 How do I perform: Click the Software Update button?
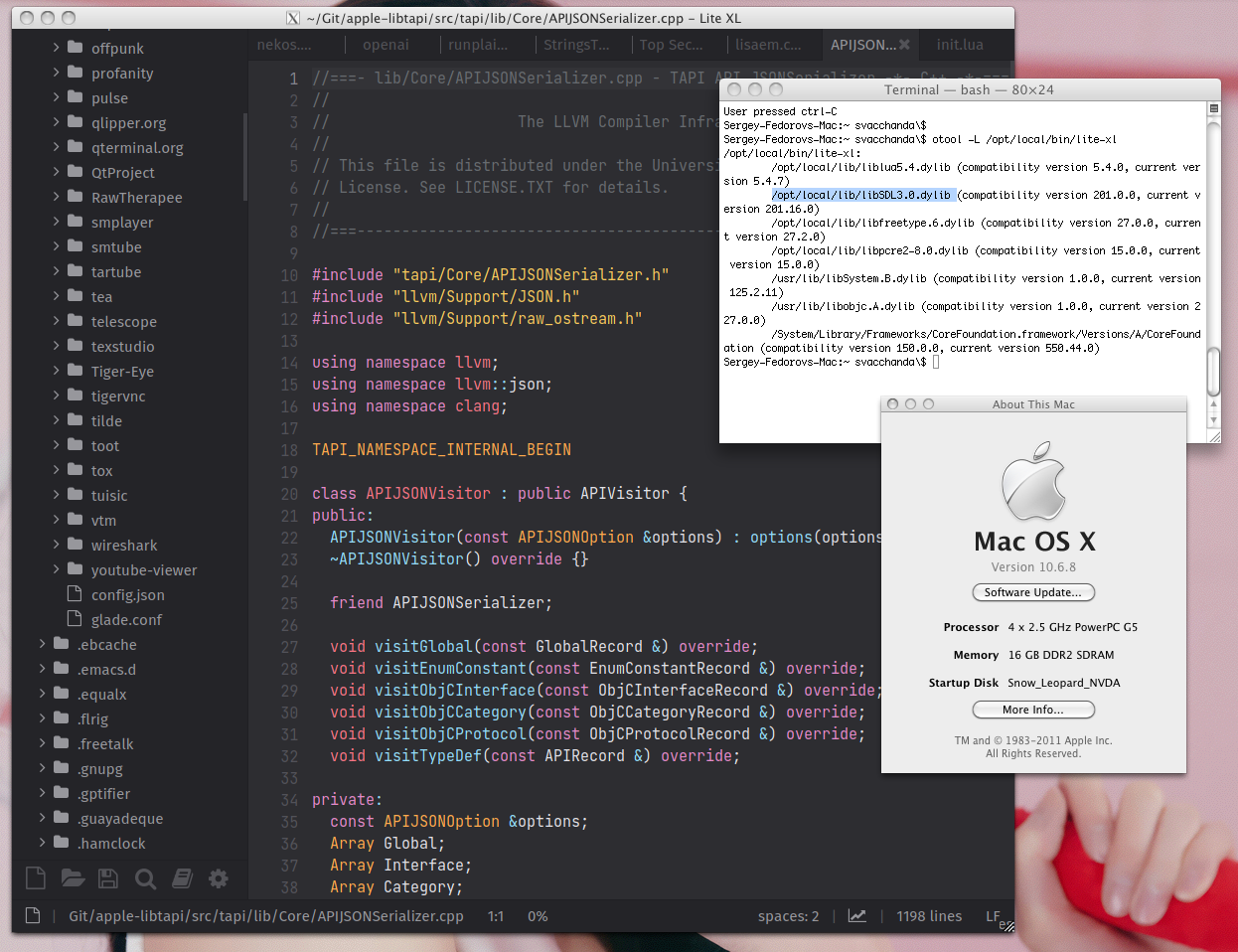(x=1033, y=592)
